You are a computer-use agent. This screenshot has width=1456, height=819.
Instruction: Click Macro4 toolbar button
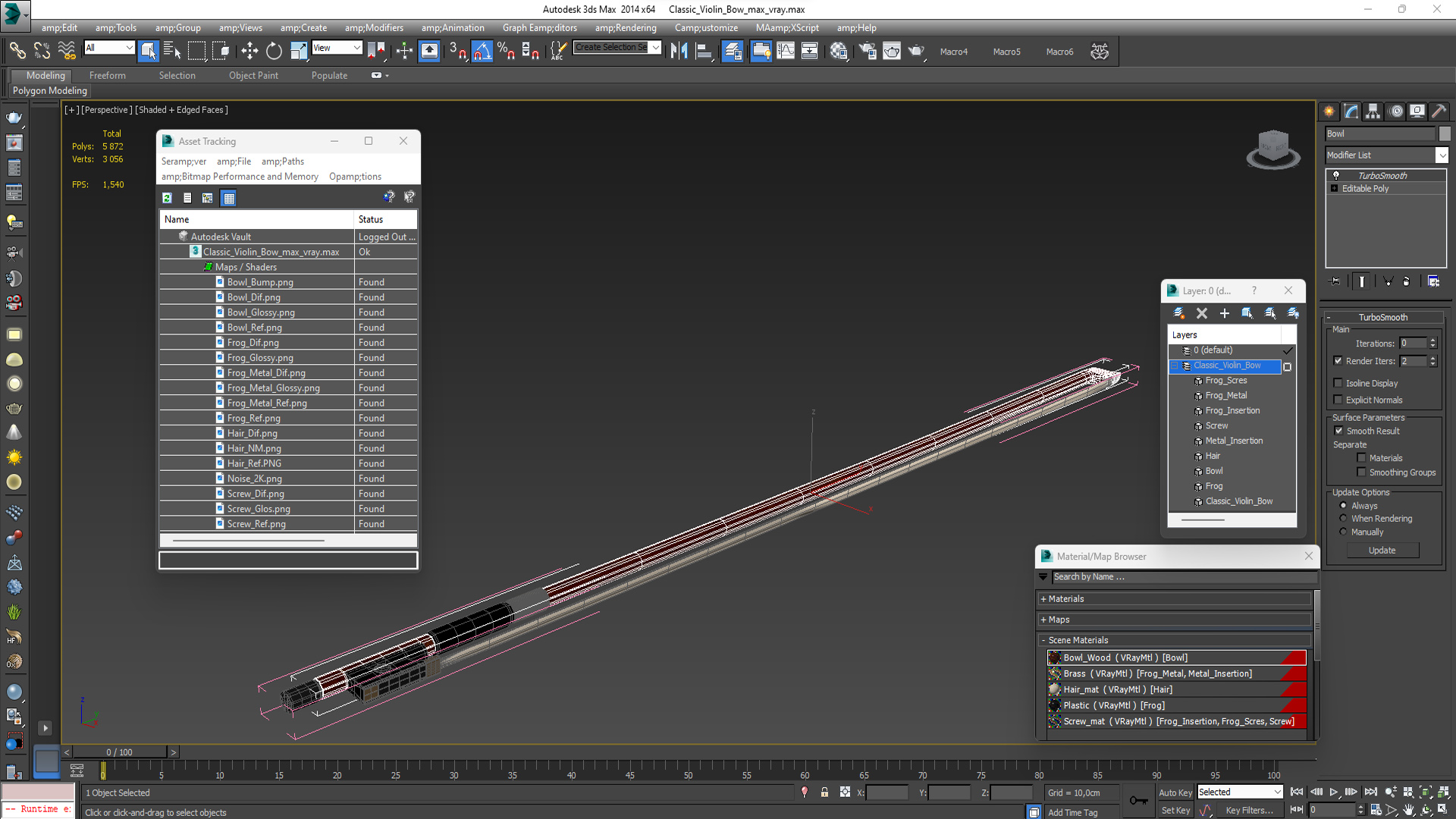954,52
